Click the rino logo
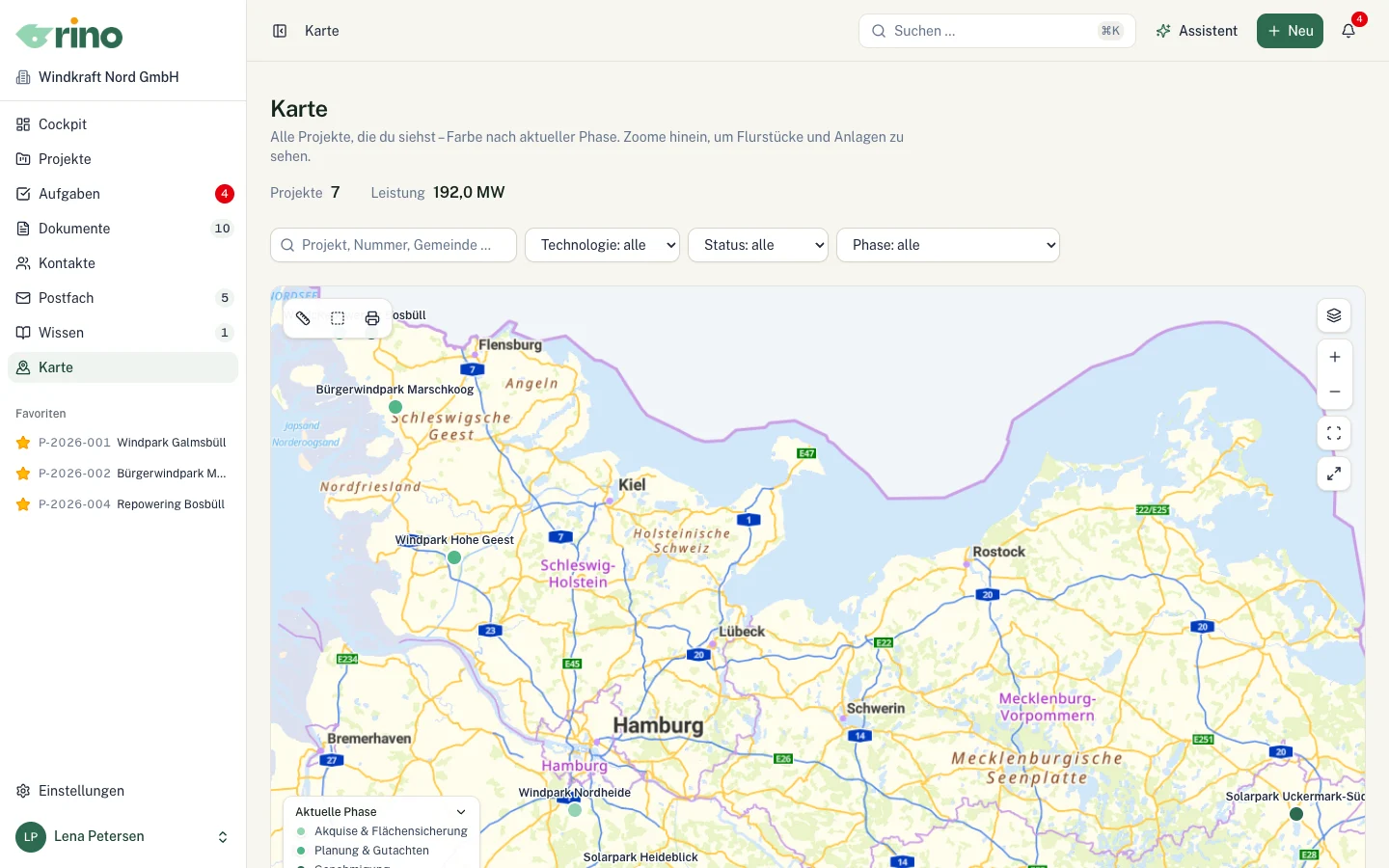1389x868 pixels. click(69, 35)
